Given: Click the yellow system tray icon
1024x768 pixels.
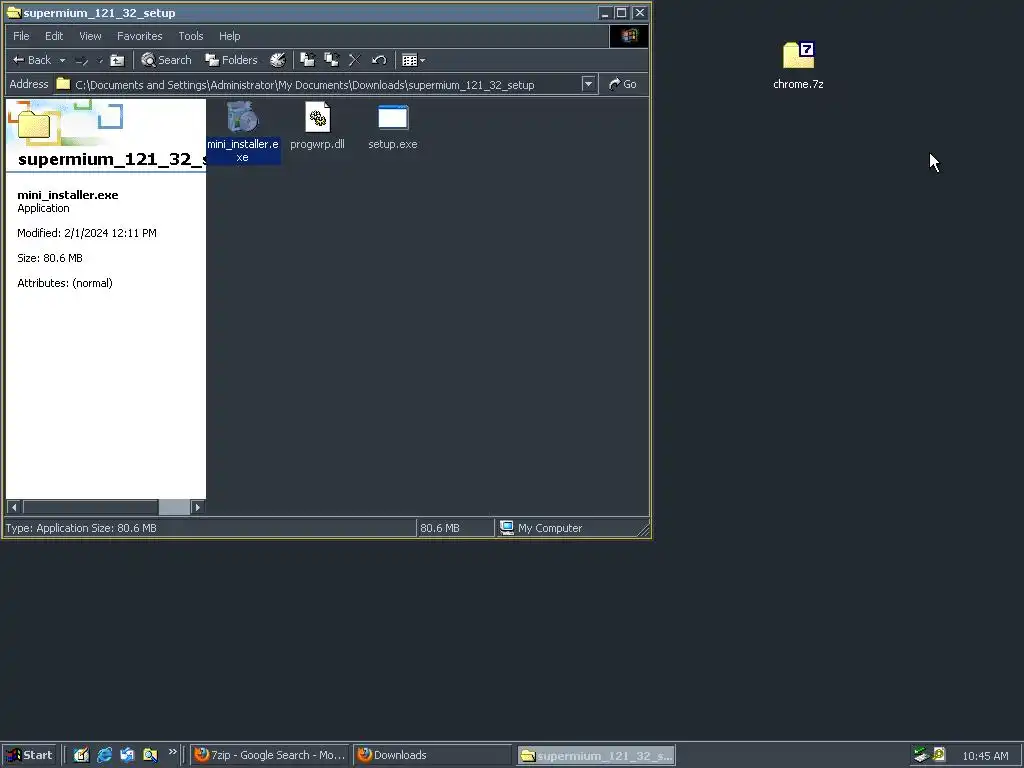Looking at the screenshot, I should click(x=939, y=754).
